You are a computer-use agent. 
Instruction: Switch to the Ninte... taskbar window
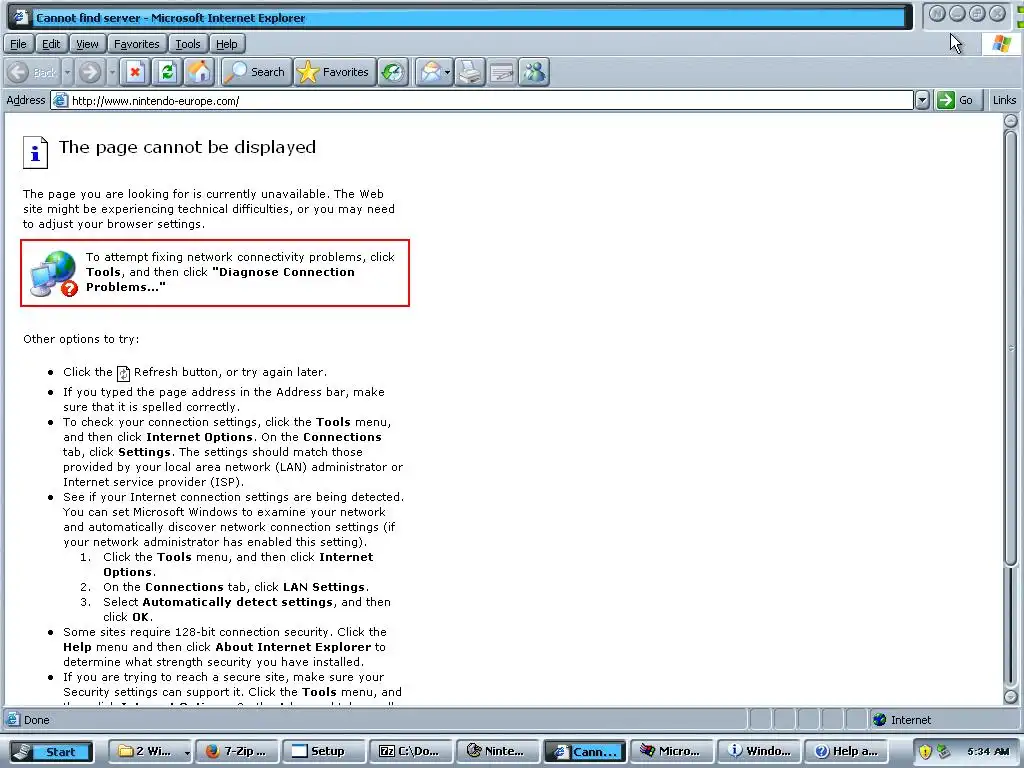pos(498,751)
